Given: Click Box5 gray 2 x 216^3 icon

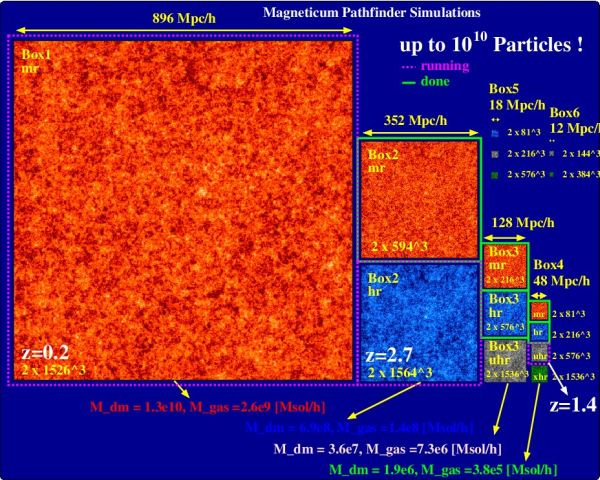Looking at the screenshot, I should [495, 154].
